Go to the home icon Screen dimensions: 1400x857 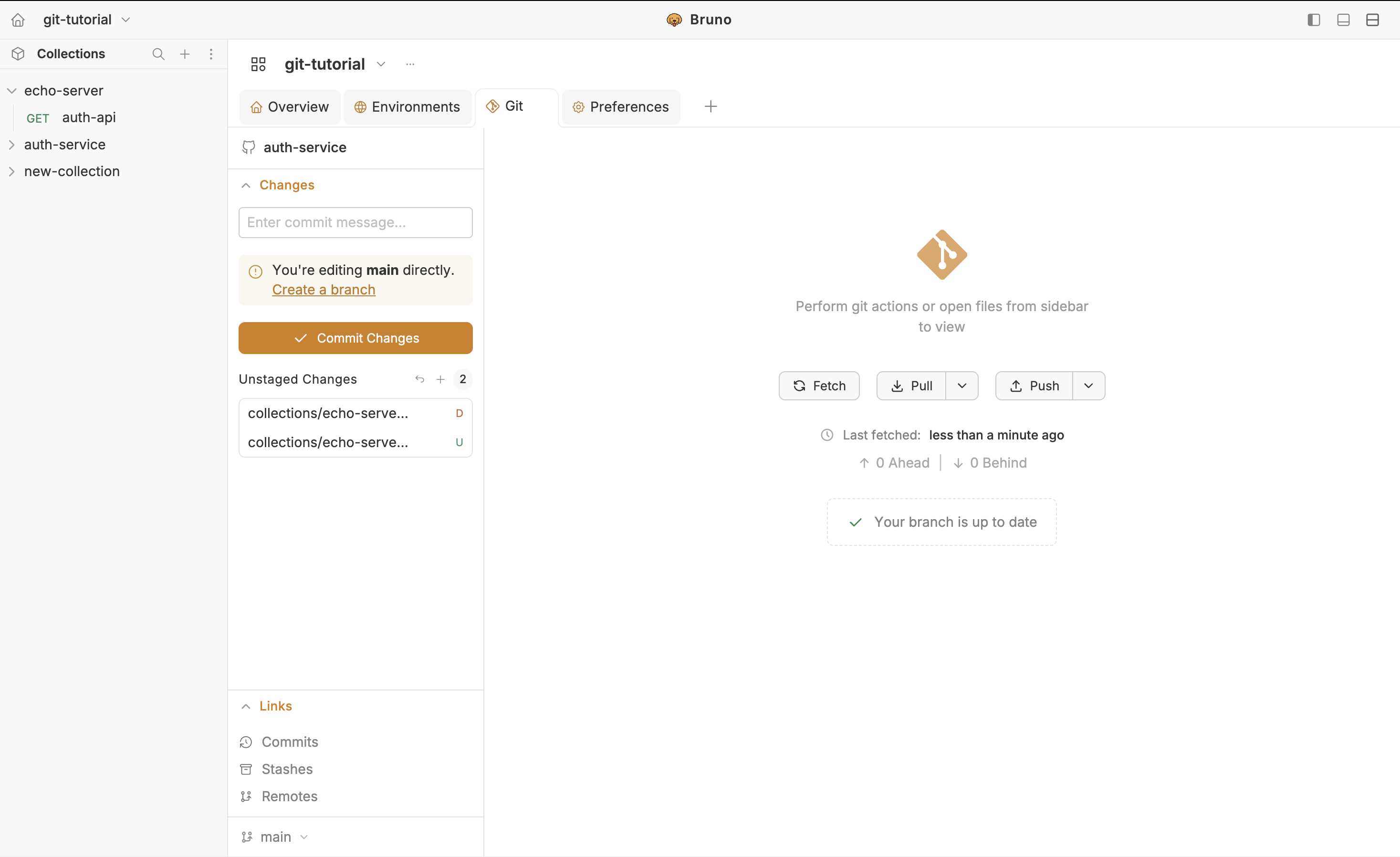click(18, 20)
